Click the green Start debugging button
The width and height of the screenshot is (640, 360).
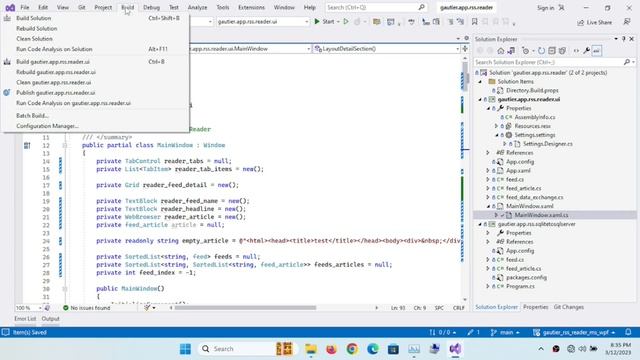coord(324,22)
